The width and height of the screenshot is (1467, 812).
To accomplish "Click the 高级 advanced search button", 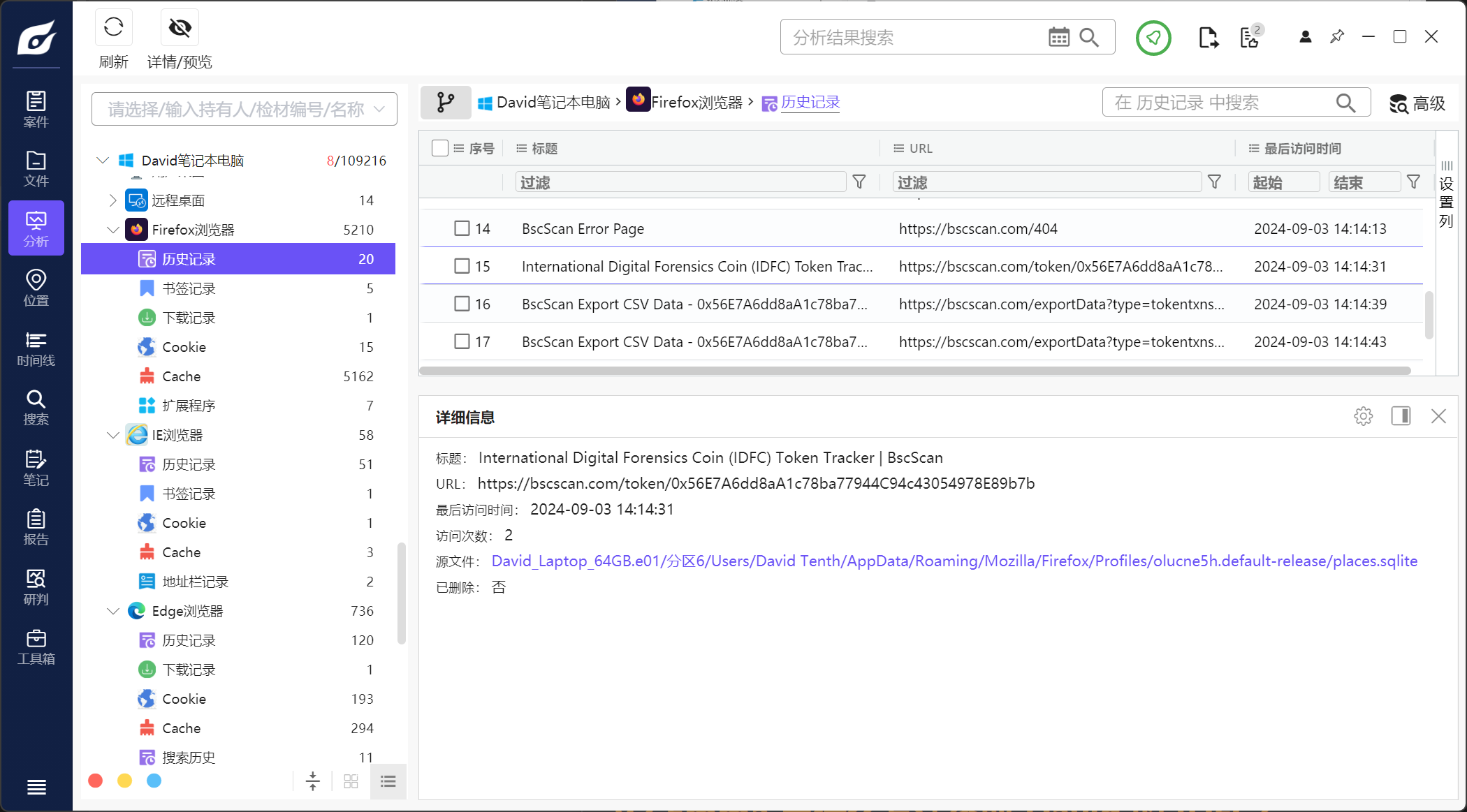I will click(1417, 103).
